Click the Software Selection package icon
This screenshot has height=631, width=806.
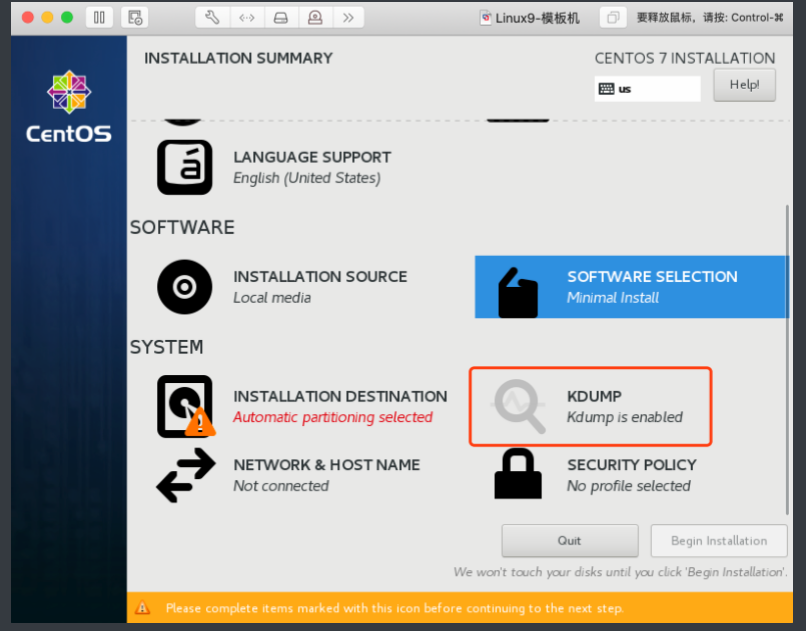pos(518,292)
